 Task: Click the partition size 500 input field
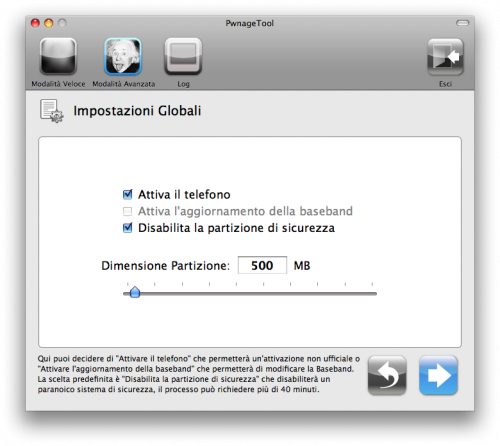pos(262,265)
